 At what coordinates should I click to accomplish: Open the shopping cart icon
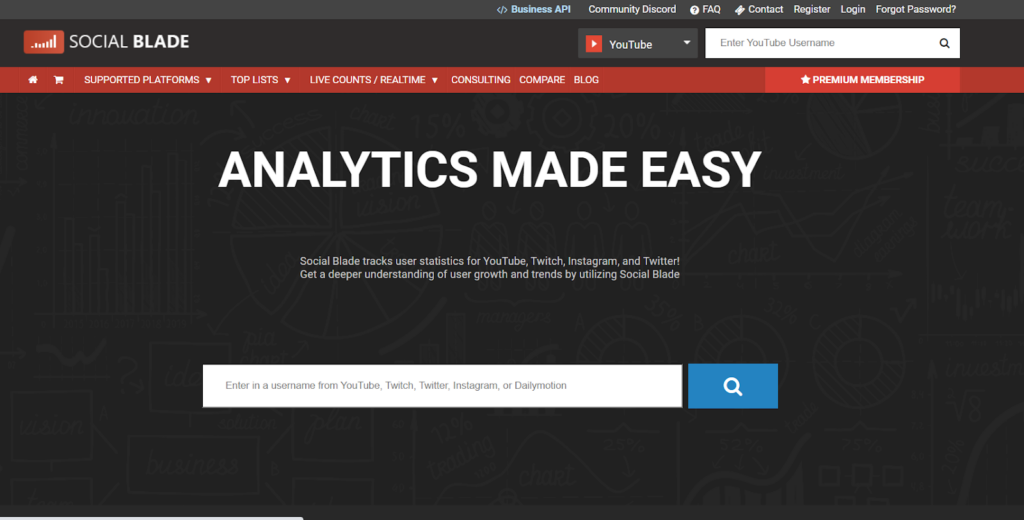point(59,80)
